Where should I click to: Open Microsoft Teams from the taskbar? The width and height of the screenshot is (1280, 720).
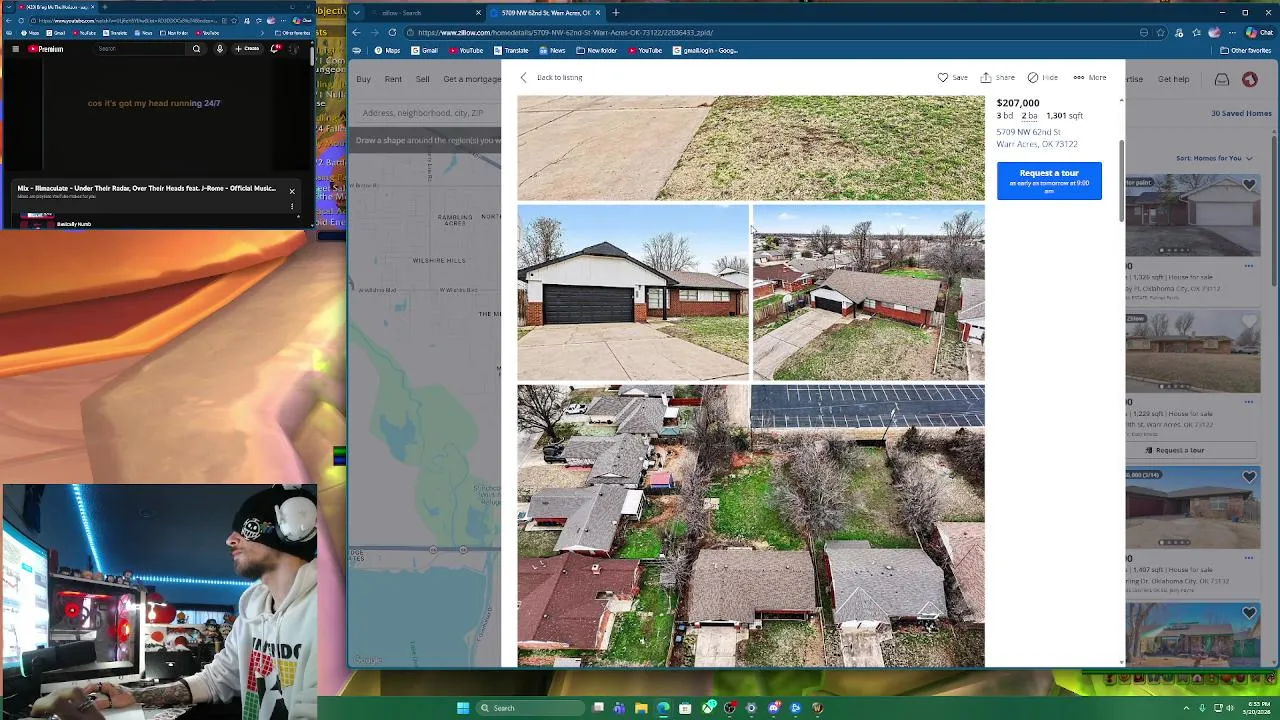click(619, 708)
